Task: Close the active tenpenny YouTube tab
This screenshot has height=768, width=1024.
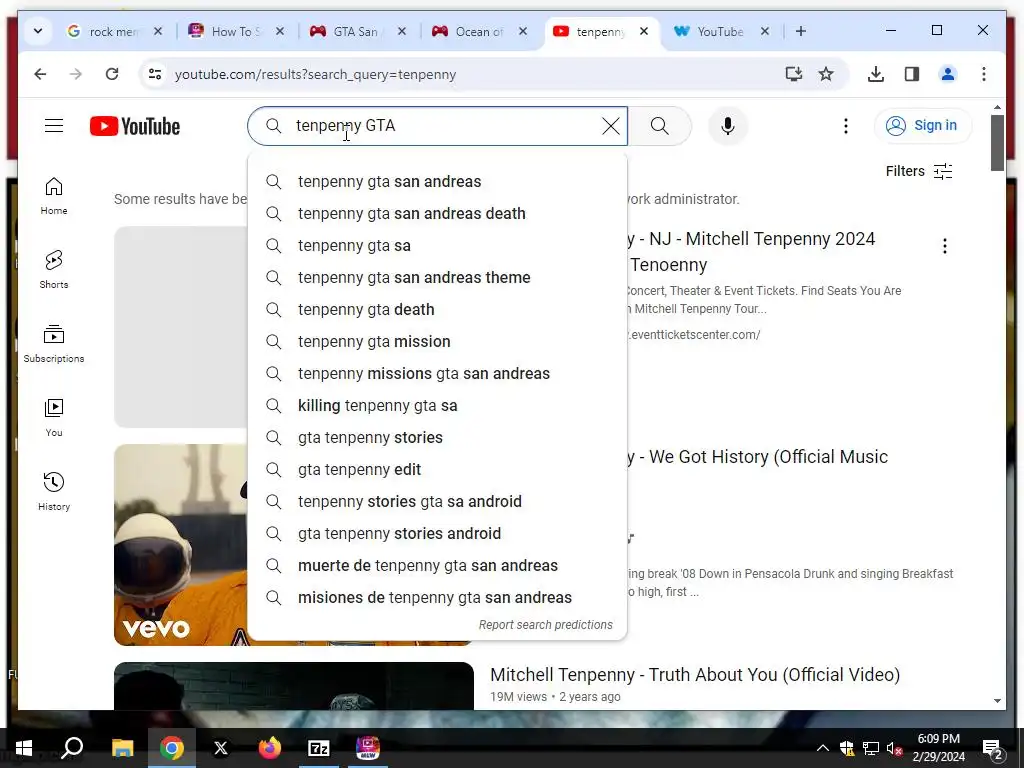Action: click(643, 31)
